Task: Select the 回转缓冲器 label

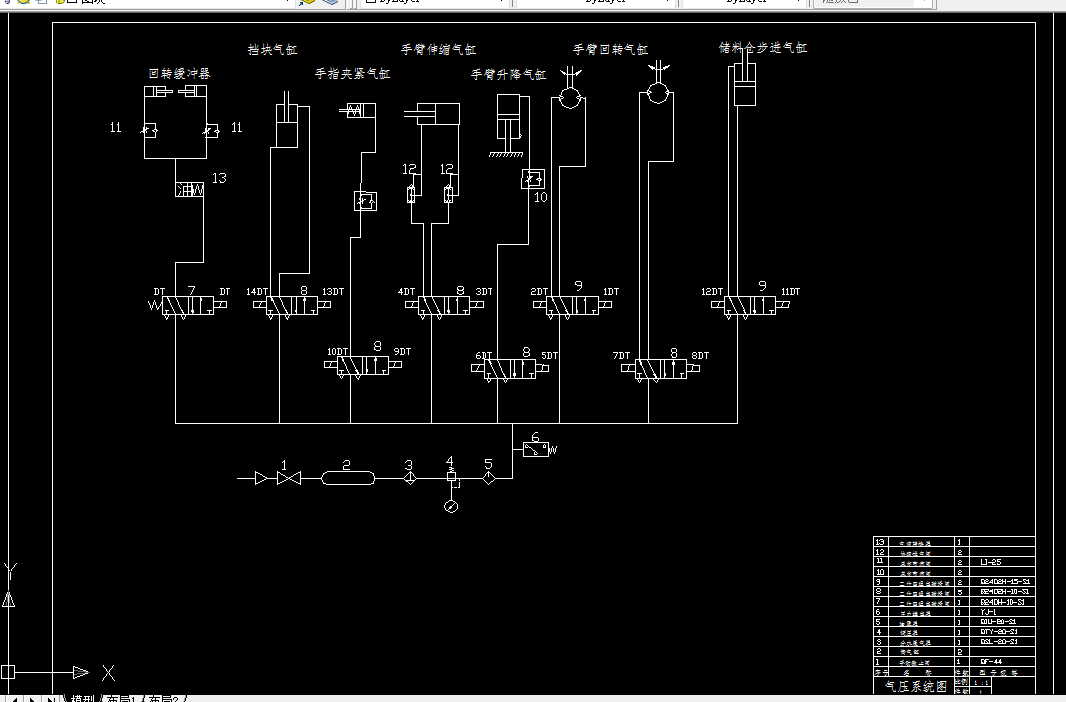Action: point(179,73)
